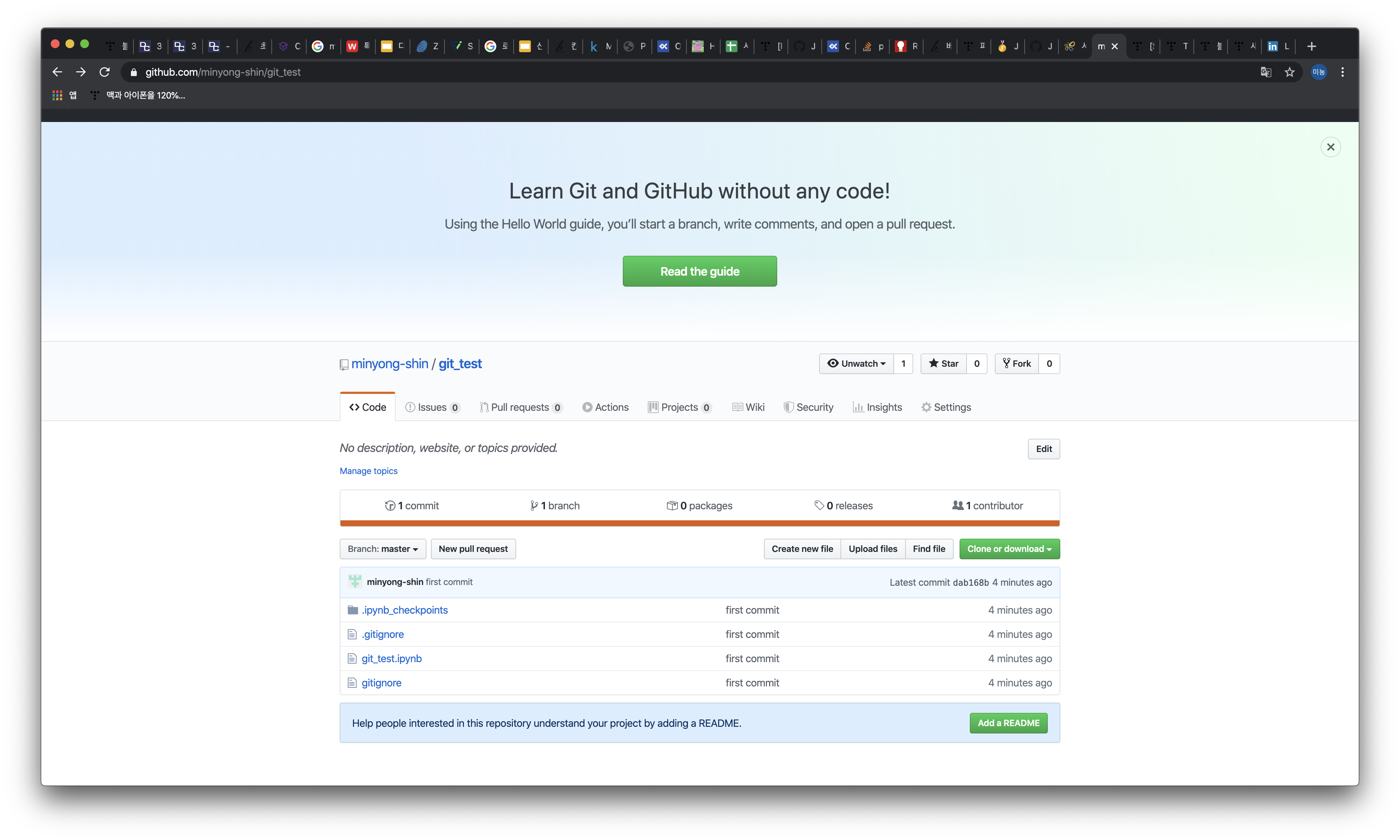Click the bookmark star in address bar
The height and width of the screenshot is (840, 1400).
pyautogui.click(x=1290, y=72)
